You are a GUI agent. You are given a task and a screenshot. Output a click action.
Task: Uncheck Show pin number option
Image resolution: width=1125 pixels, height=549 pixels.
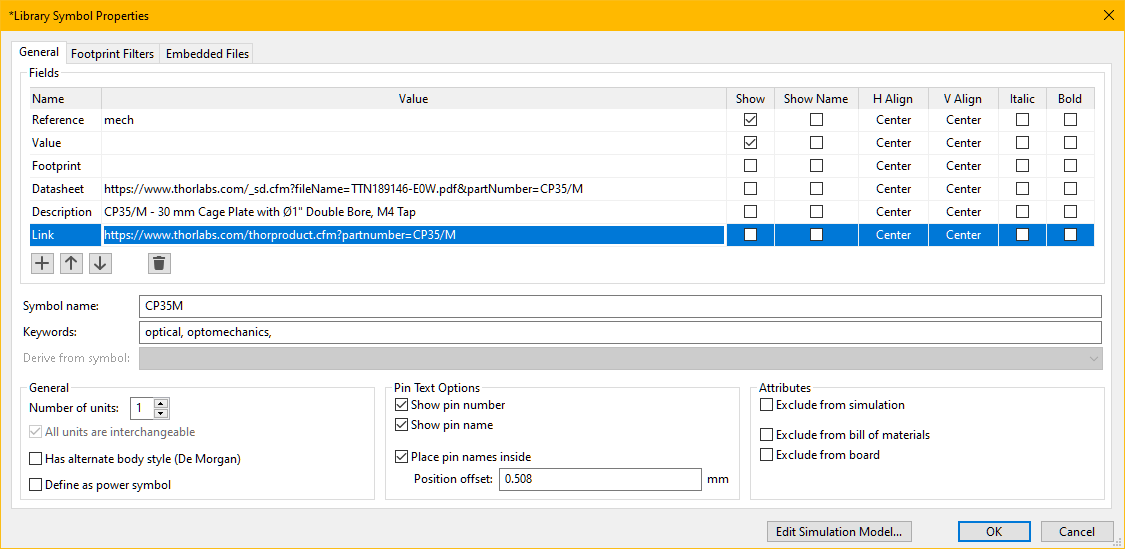[402, 405]
